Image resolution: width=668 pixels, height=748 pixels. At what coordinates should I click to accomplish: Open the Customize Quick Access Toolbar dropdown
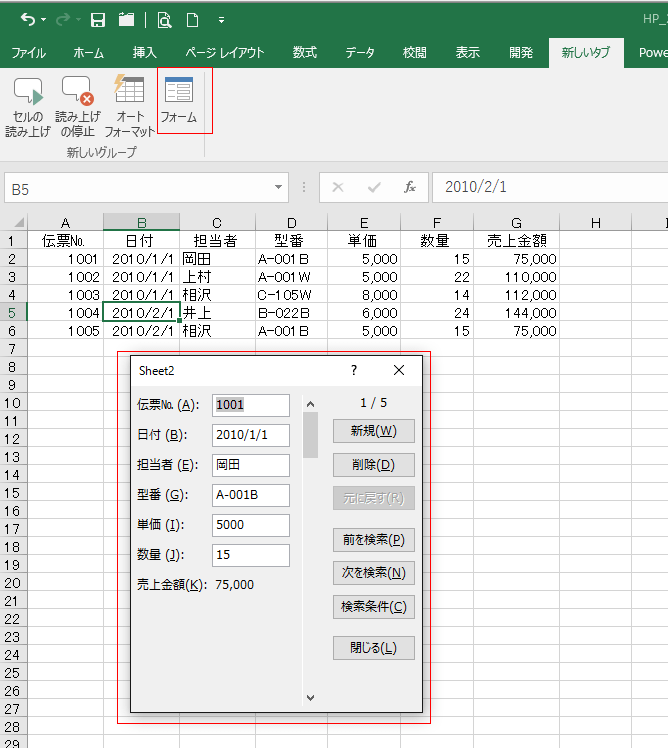coord(220,20)
